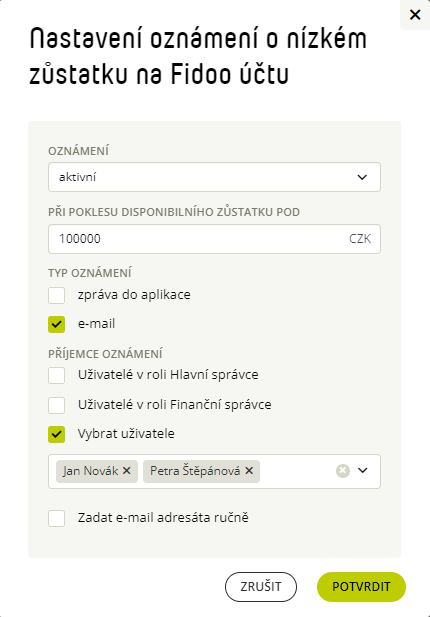The height and width of the screenshot is (617, 430).
Task: Expand the user selection dropdown chevron
Action: coord(363,471)
